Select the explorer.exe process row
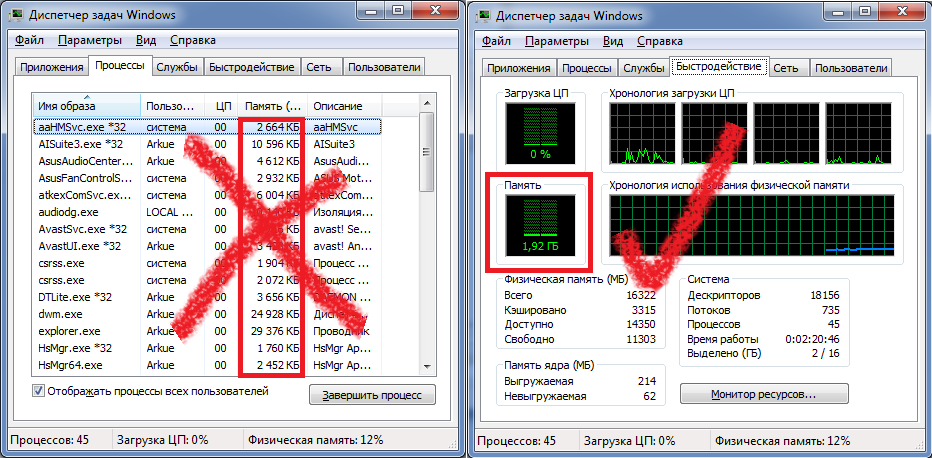Viewport: 932px width, 458px height. click(69, 330)
